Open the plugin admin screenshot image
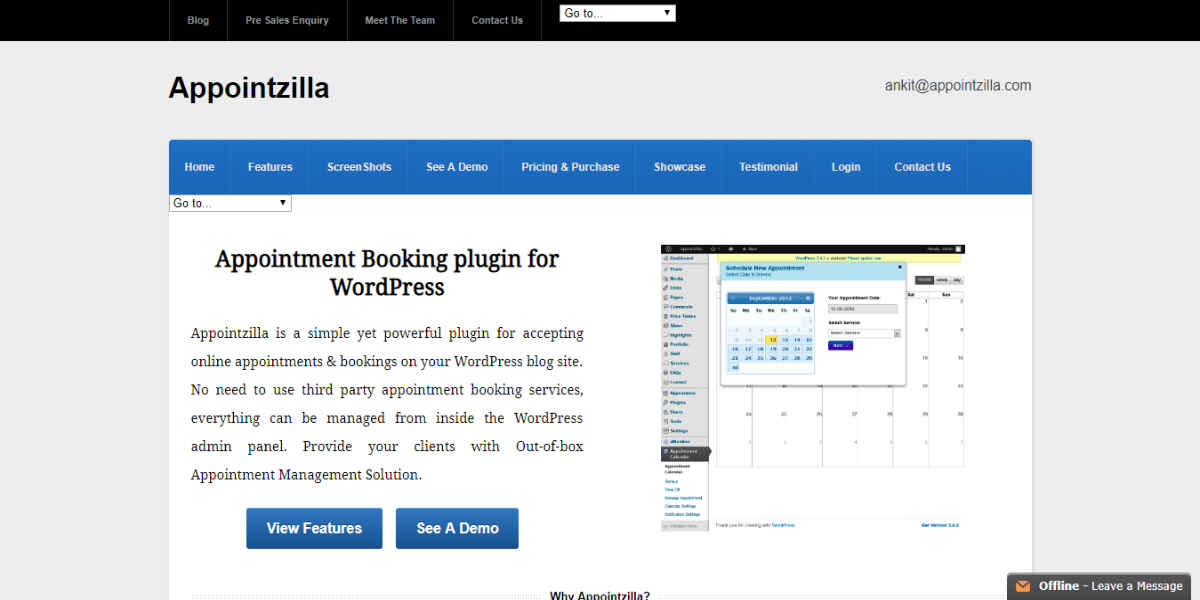1200x600 pixels. (812, 387)
